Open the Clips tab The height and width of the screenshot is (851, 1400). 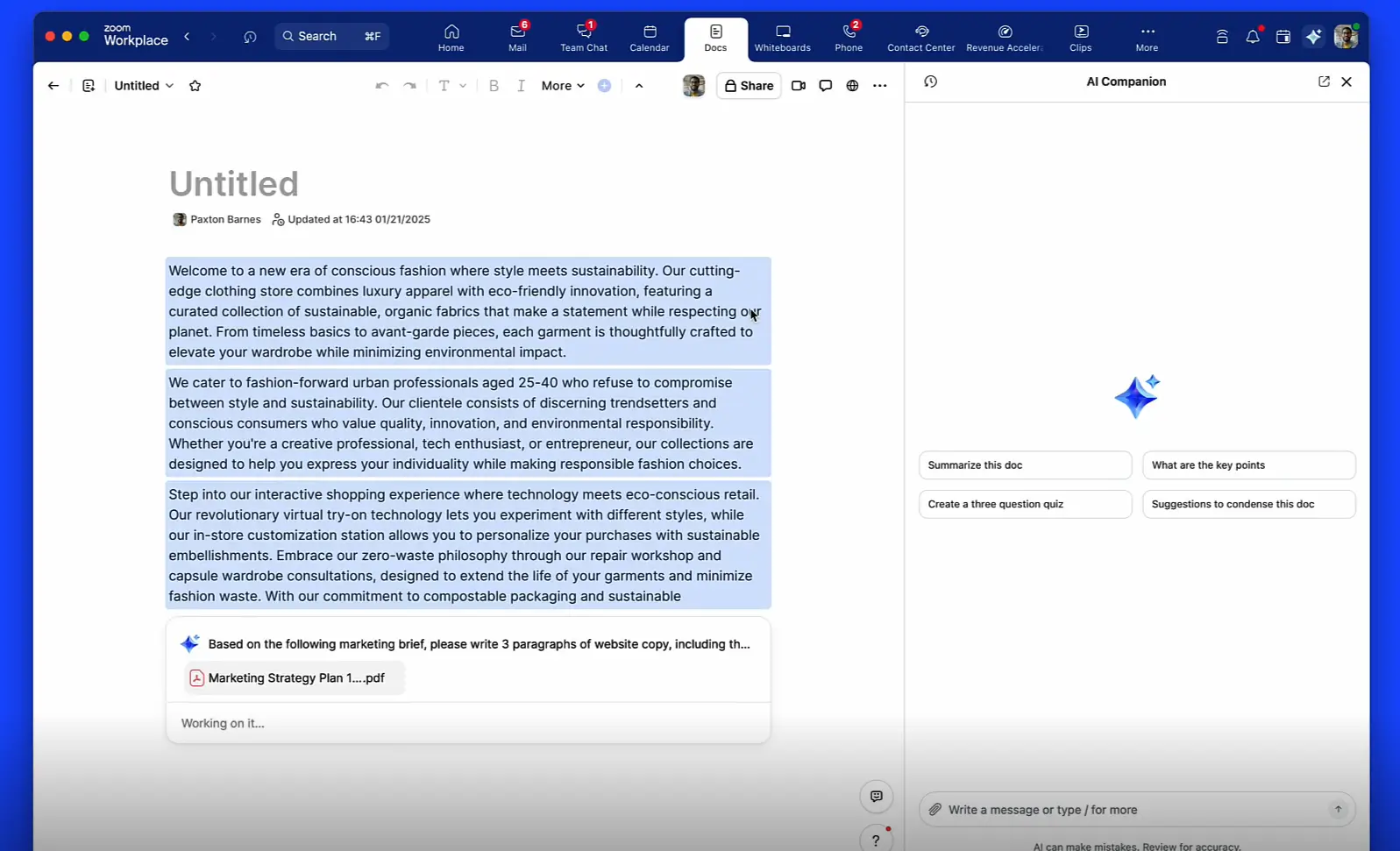pos(1081,39)
